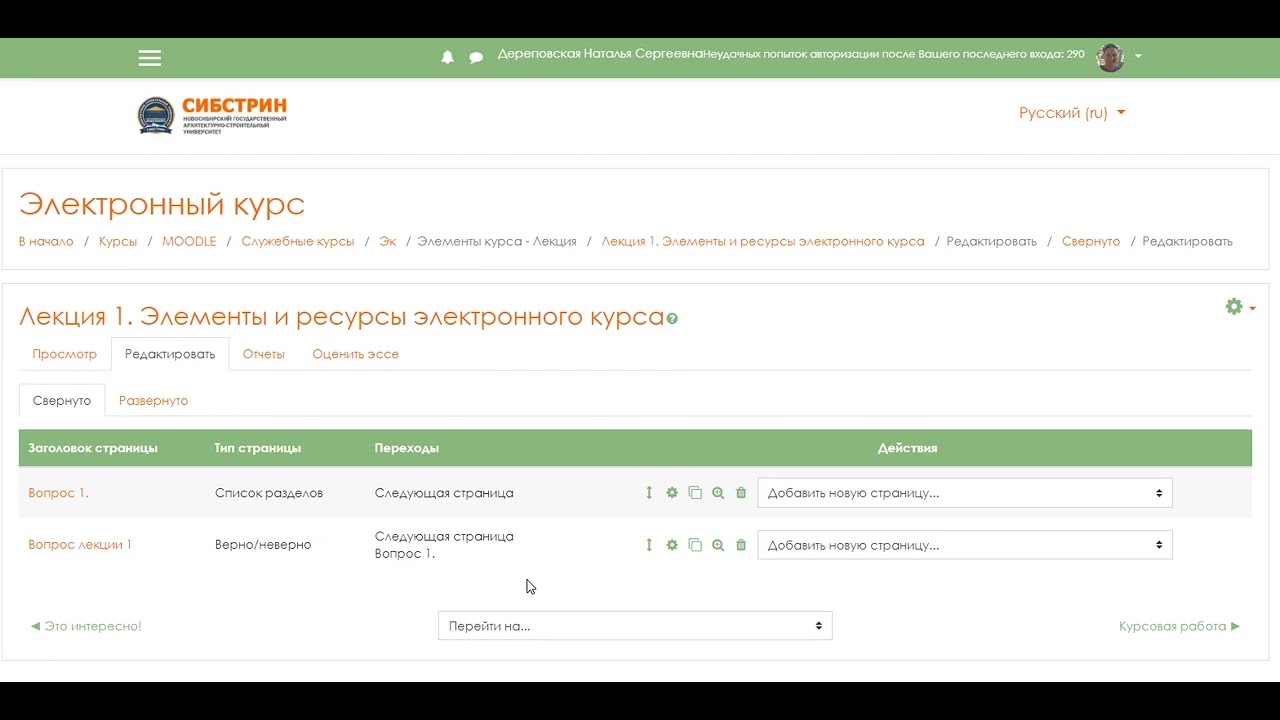The image size is (1280, 720).
Task: Duplicate page icon in Вопрос лекции 1 row
Action: tap(695, 545)
